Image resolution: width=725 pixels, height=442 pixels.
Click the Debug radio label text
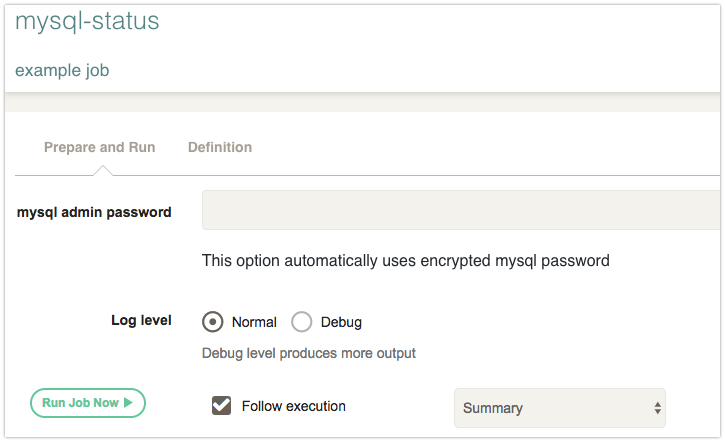[x=341, y=322]
